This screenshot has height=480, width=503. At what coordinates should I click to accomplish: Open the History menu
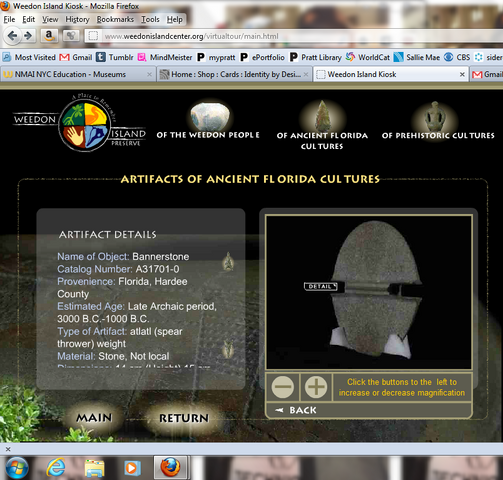tap(77, 19)
